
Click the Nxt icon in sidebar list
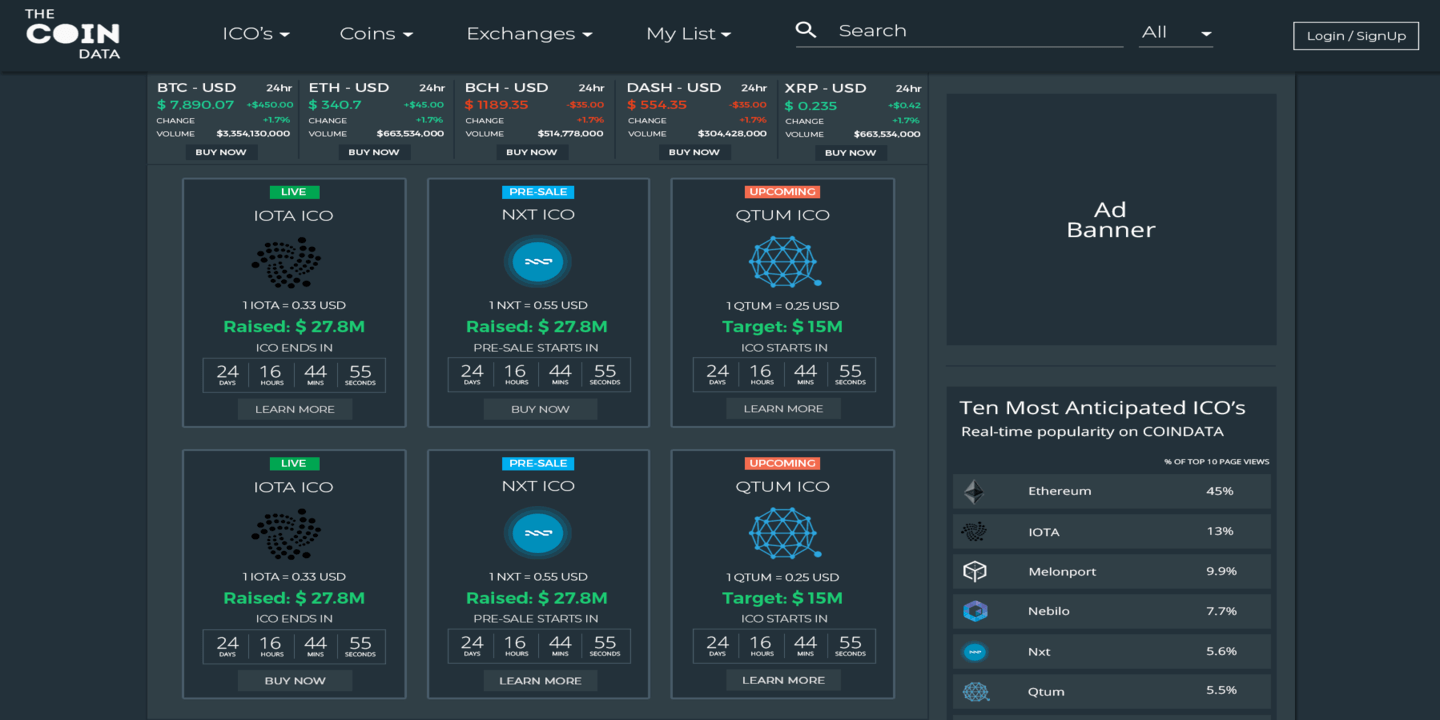point(975,651)
